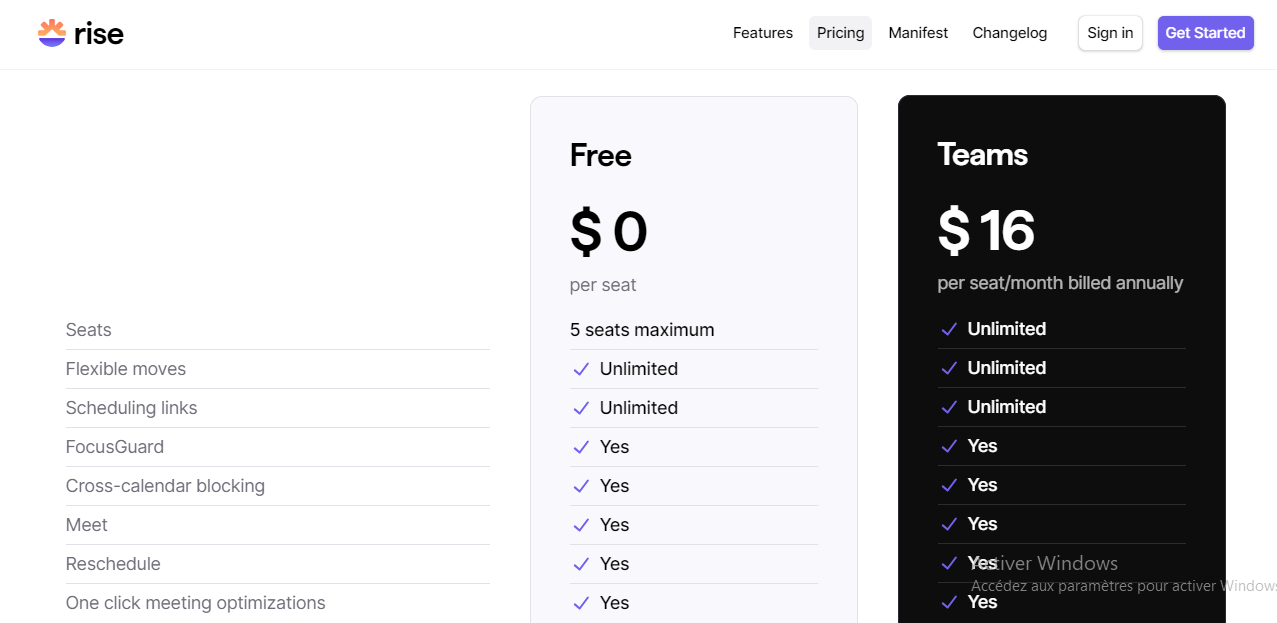Screen dimensions: 1277x623
Task: Click the Reschedule feature label
Action: coord(113,564)
